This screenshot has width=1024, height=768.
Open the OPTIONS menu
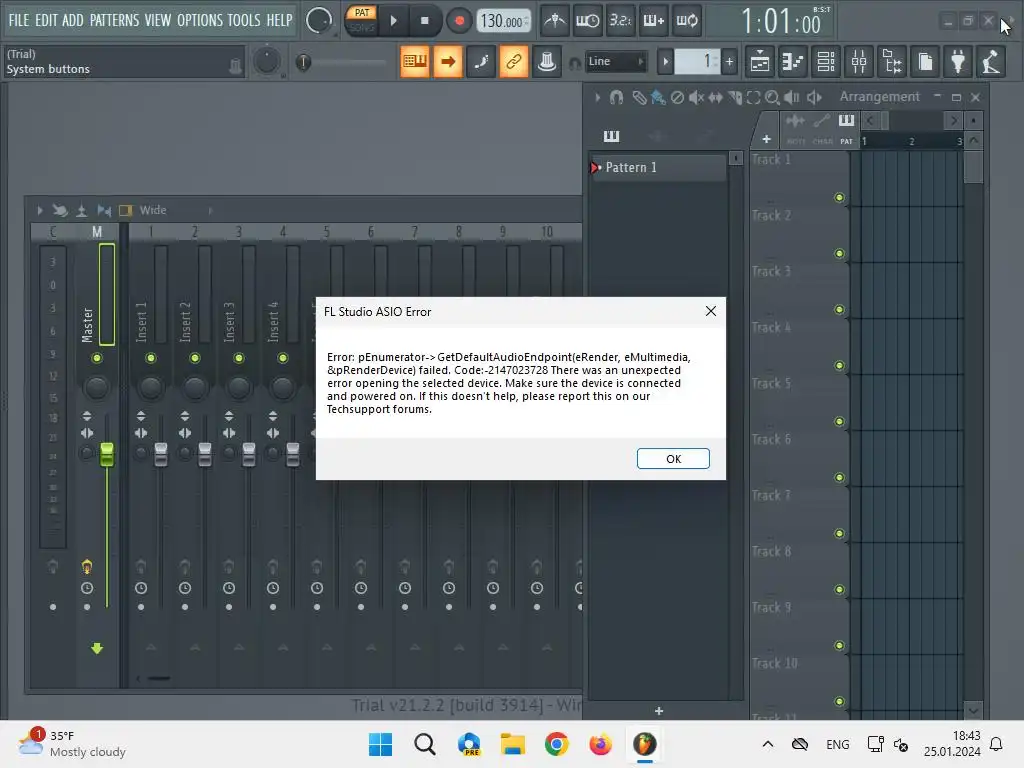point(199,20)
